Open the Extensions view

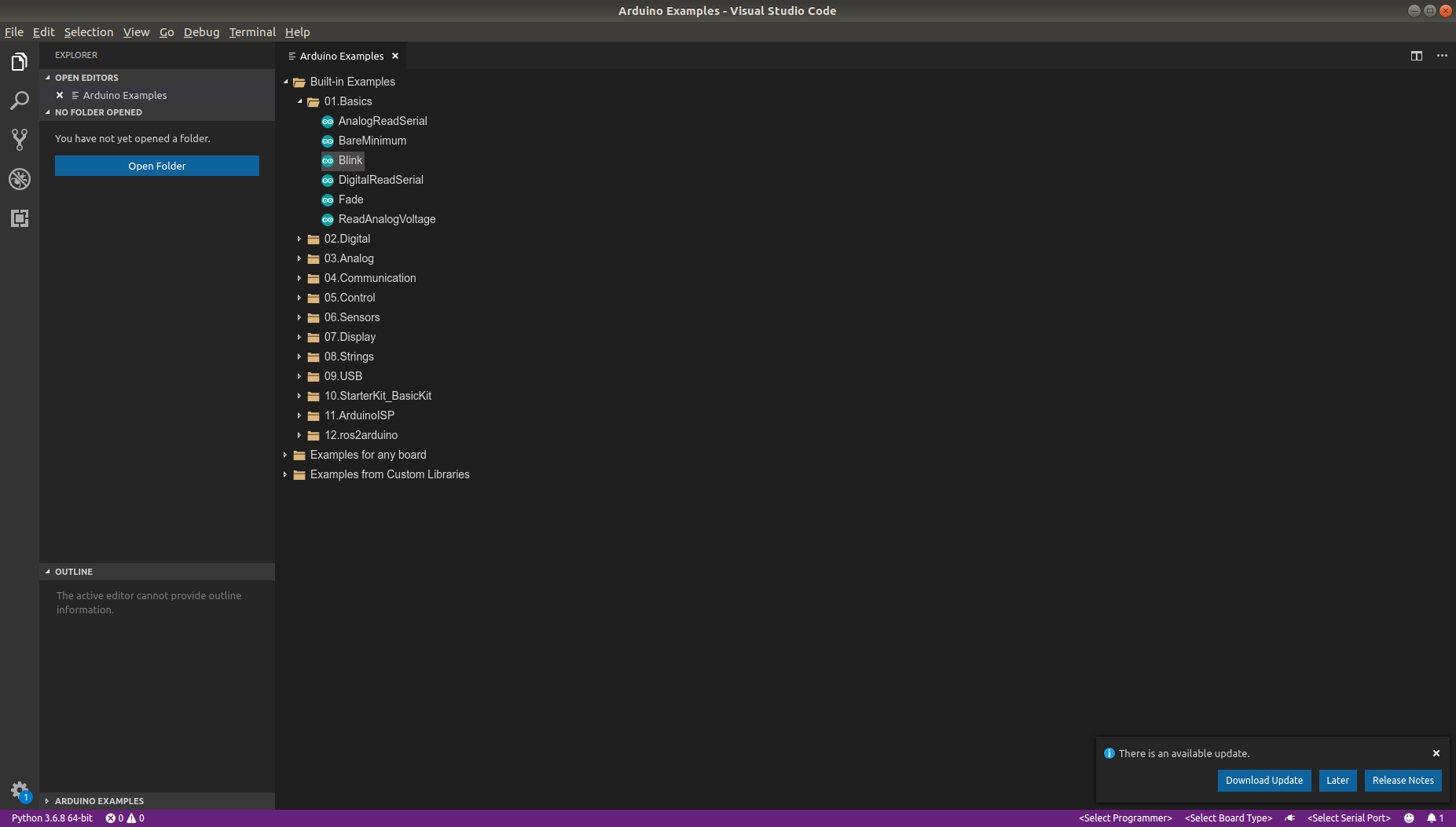[20, 218]
